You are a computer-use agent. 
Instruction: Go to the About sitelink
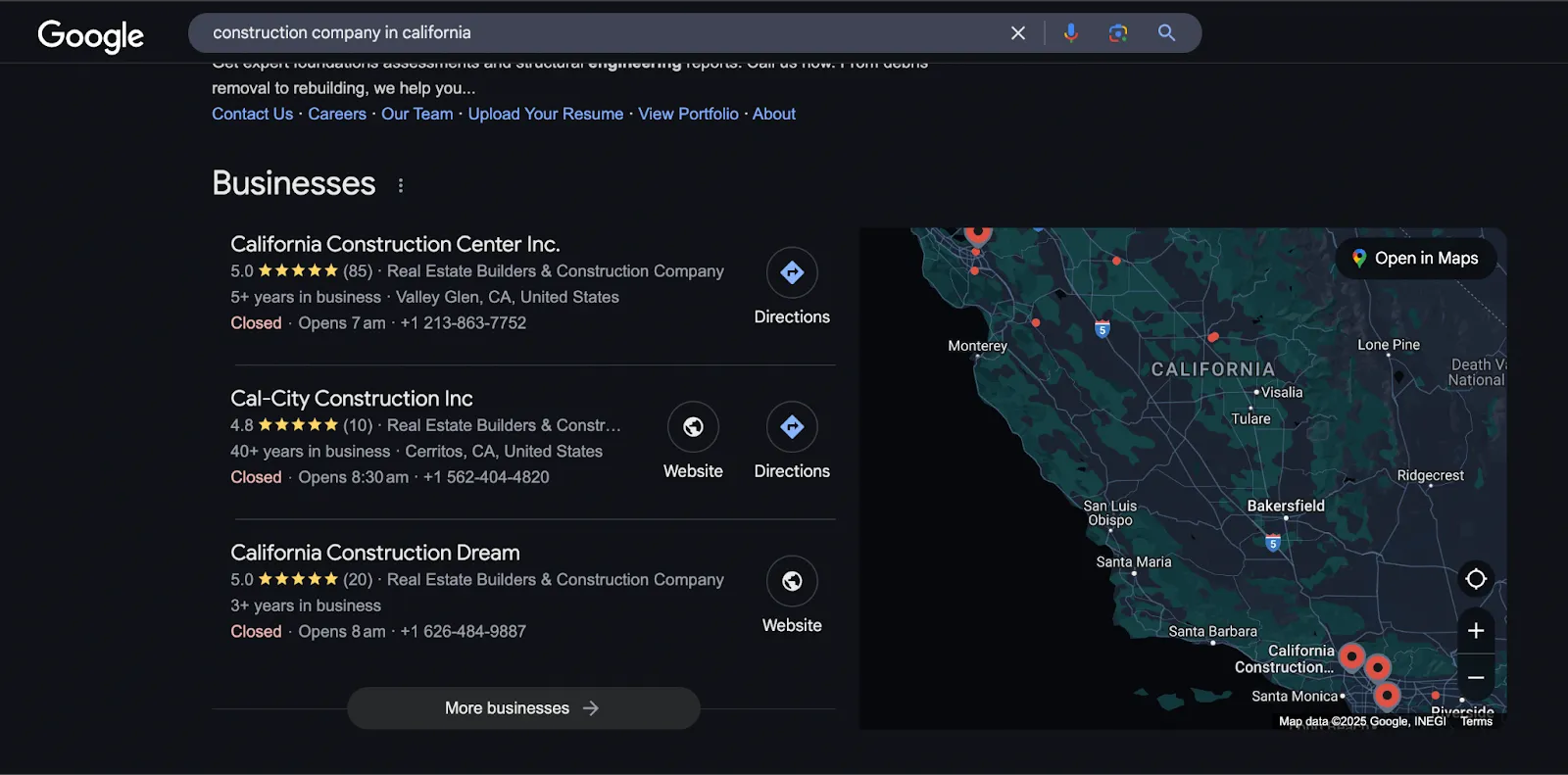774,114
